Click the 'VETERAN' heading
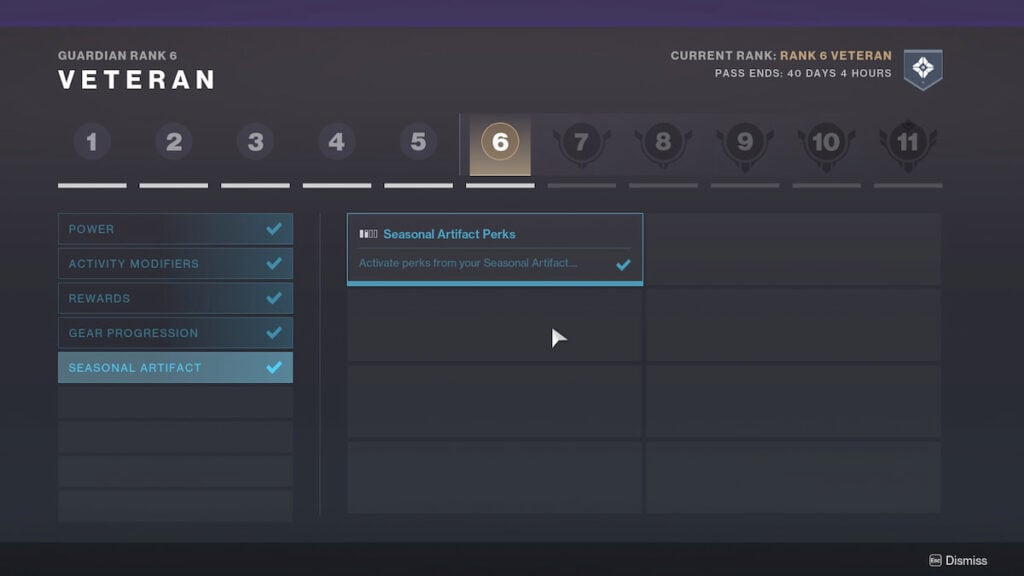This screenshot has width=1024, height=576. 137,80
